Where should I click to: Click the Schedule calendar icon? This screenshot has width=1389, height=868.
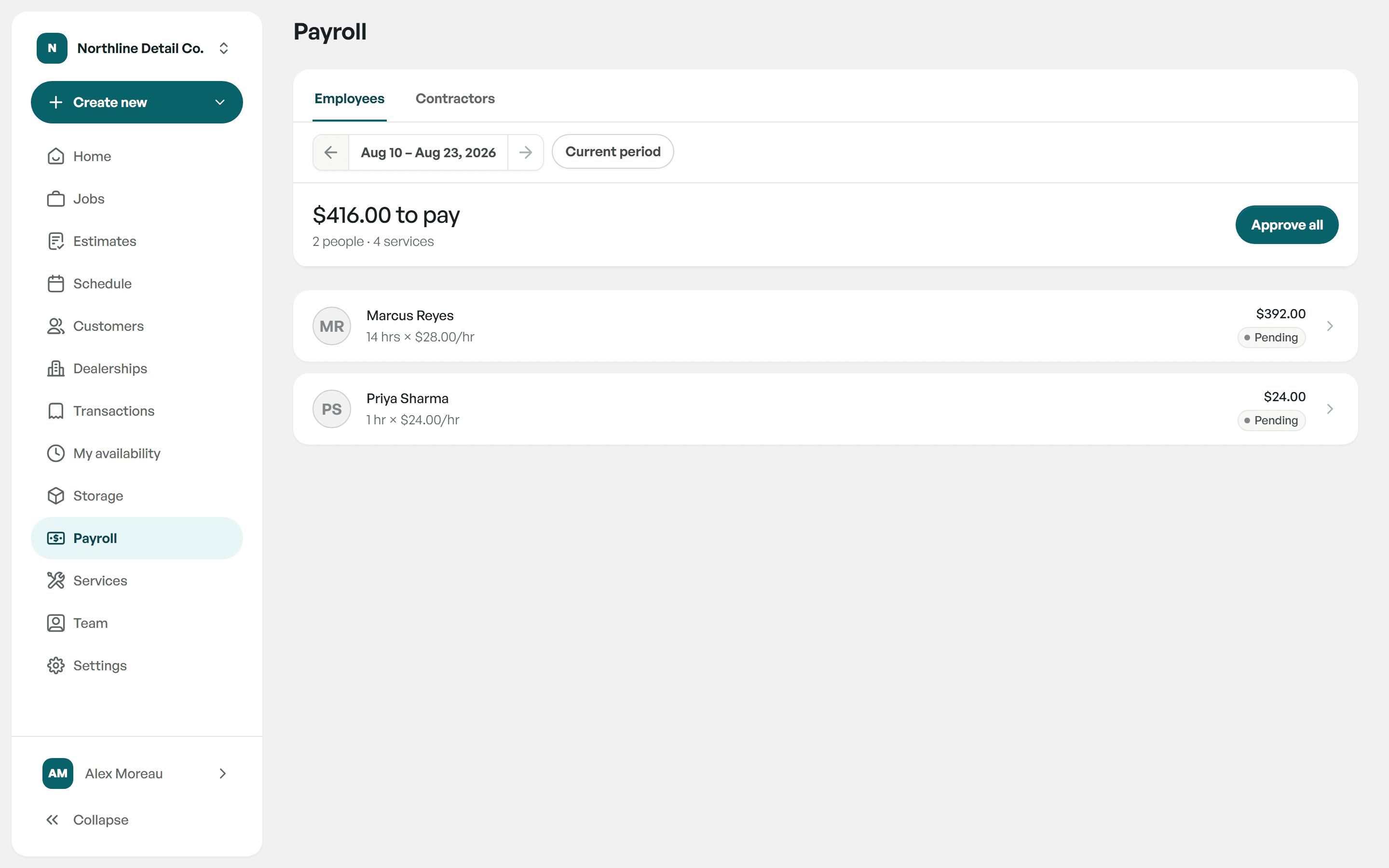(55, 284)
